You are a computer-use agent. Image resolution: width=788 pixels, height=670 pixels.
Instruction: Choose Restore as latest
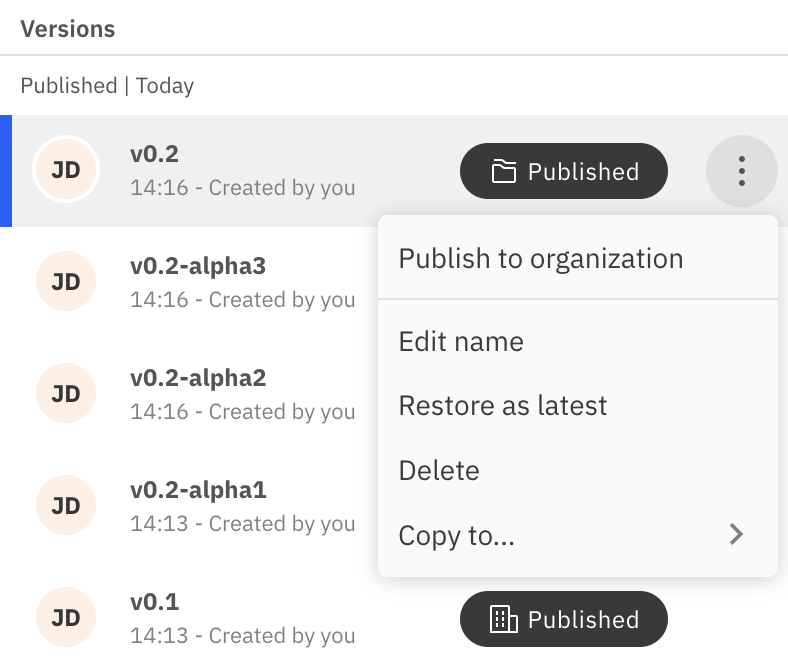click(503, 406)
